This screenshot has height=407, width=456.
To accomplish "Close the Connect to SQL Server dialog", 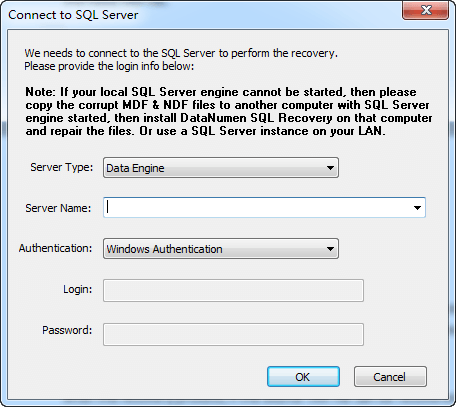I will tap(426, 10).
